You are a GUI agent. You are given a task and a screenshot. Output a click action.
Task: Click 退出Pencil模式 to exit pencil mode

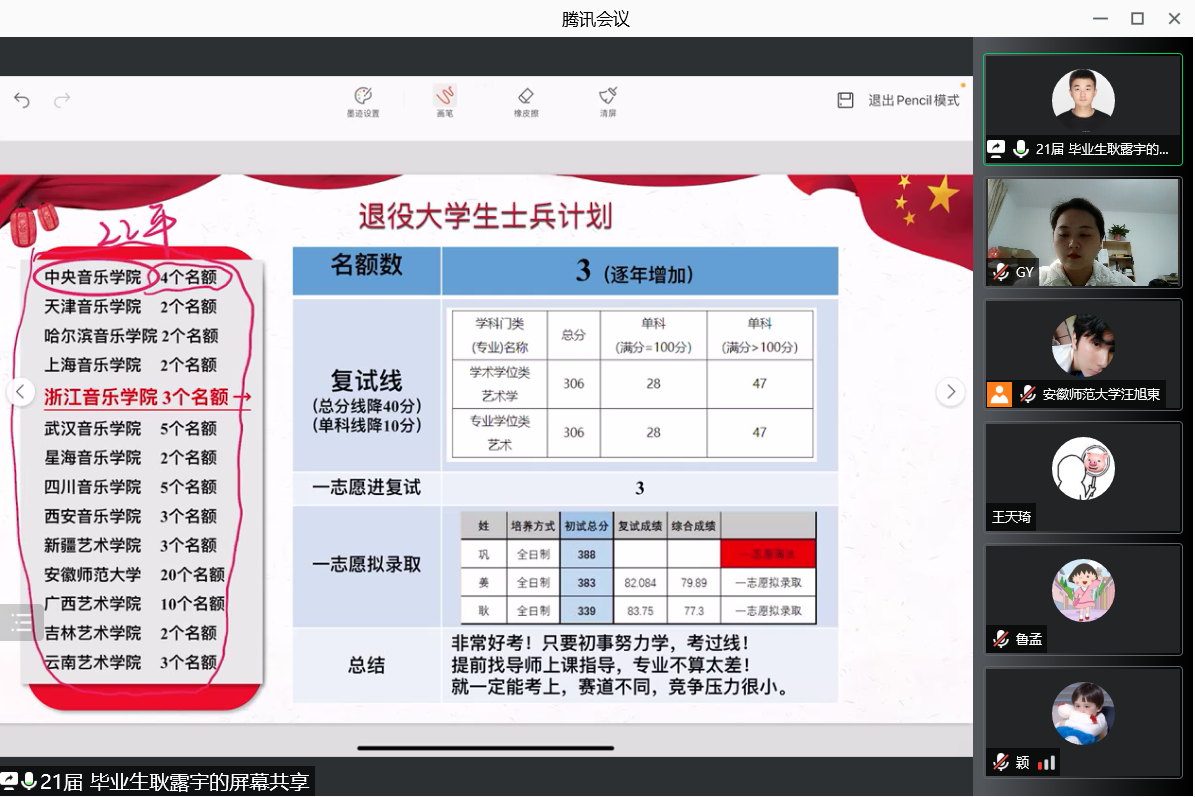point(913,100)
